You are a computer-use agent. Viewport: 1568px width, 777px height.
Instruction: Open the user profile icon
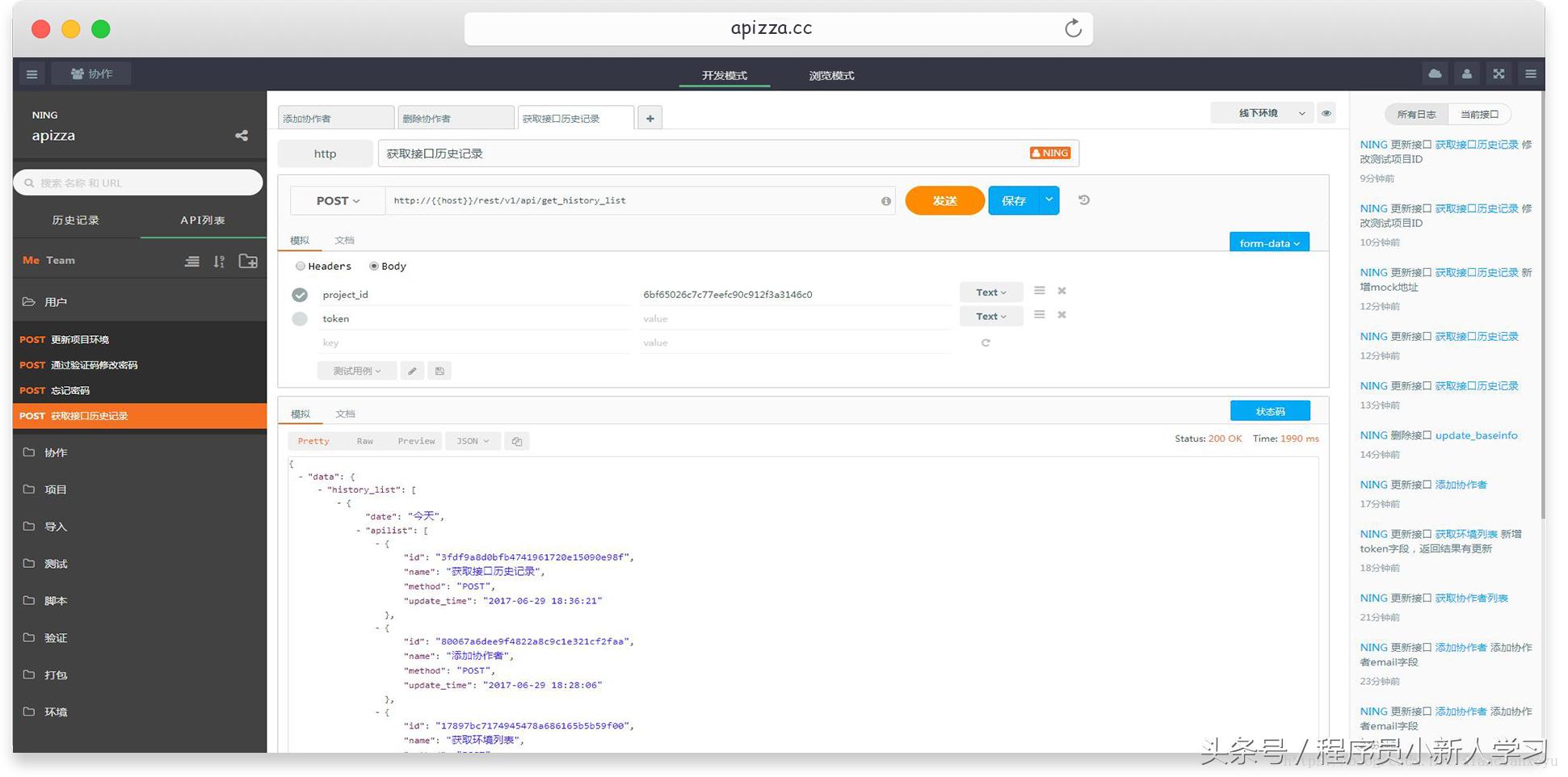click(x=1466, y=73)
